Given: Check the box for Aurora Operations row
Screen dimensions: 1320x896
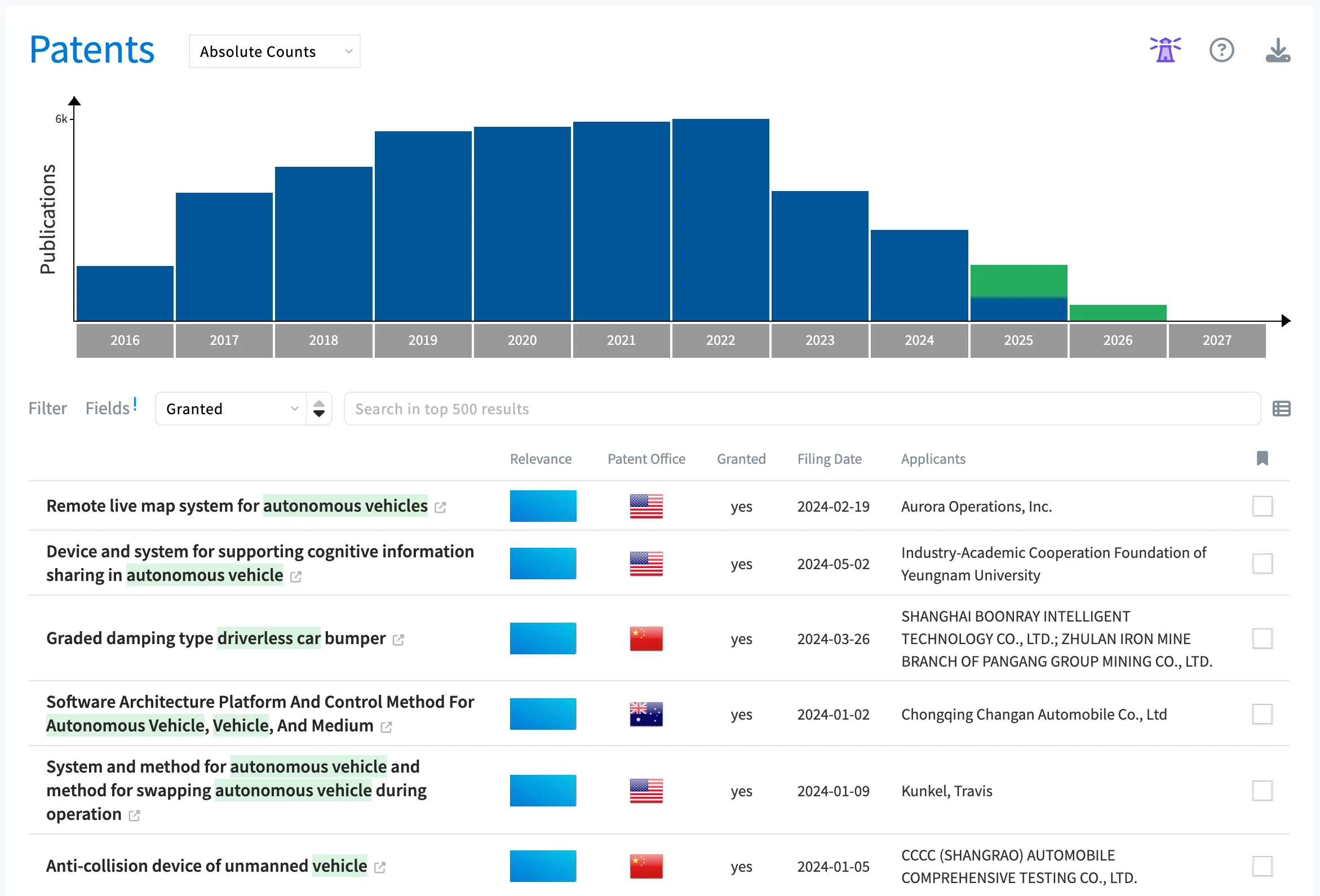Looking at the screenshot, I should click(x=1262, y=506).
